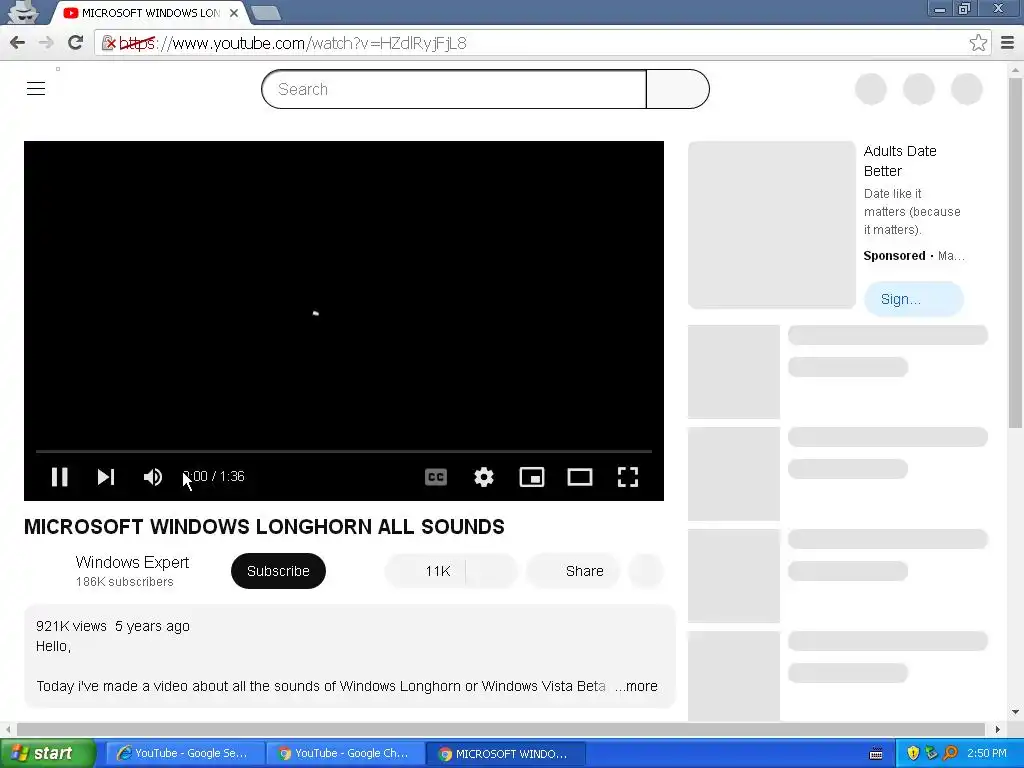Like the video showing 11K
Viewport: 1024px width, 768px height.
pyautogui.click(x=425, y=571)
